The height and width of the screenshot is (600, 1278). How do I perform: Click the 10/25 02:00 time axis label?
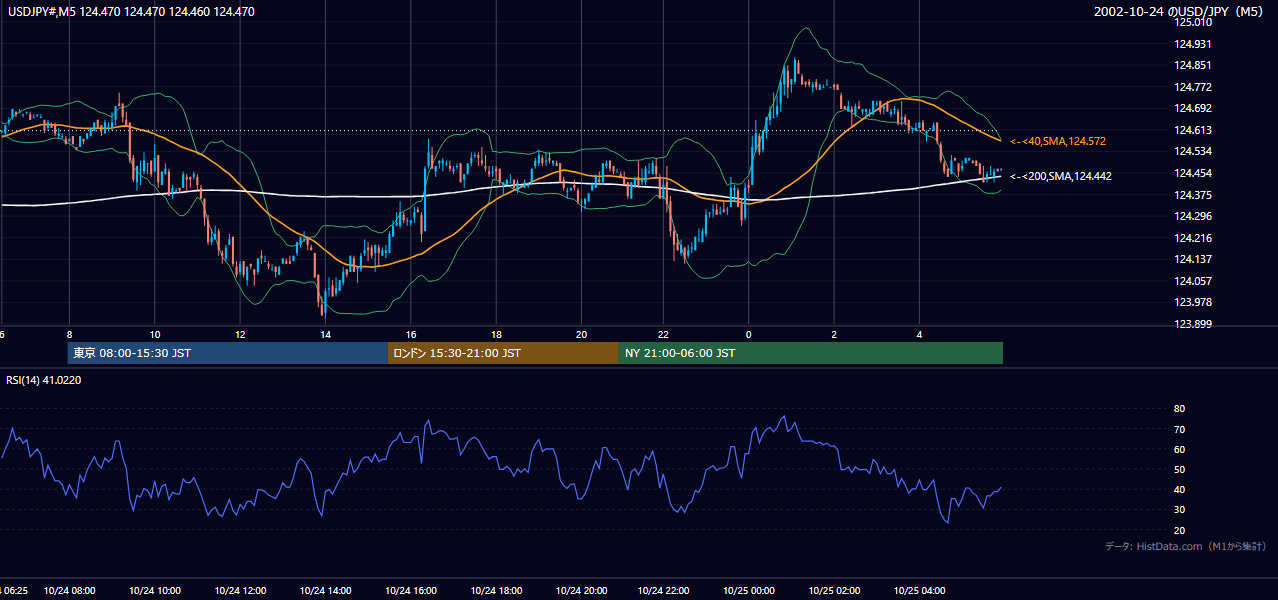click(835, 591)
